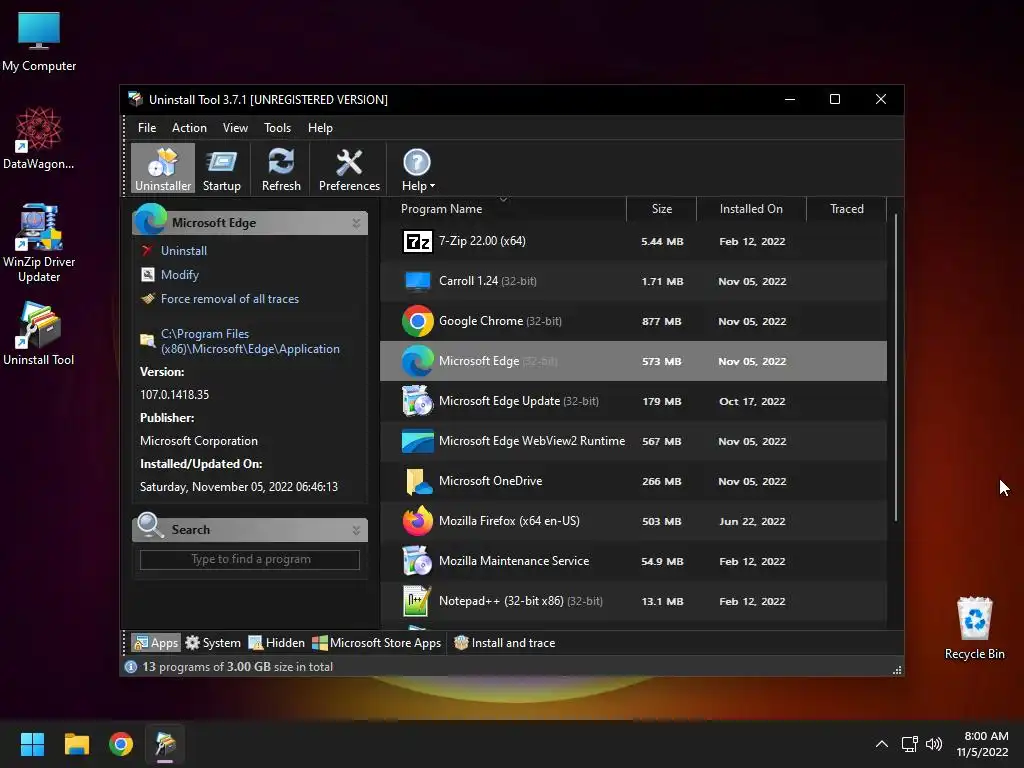Image resolution: width=1024 pixels, height=768 pixels.
Task: Sort by Traced column header
Action: [846, 209]
